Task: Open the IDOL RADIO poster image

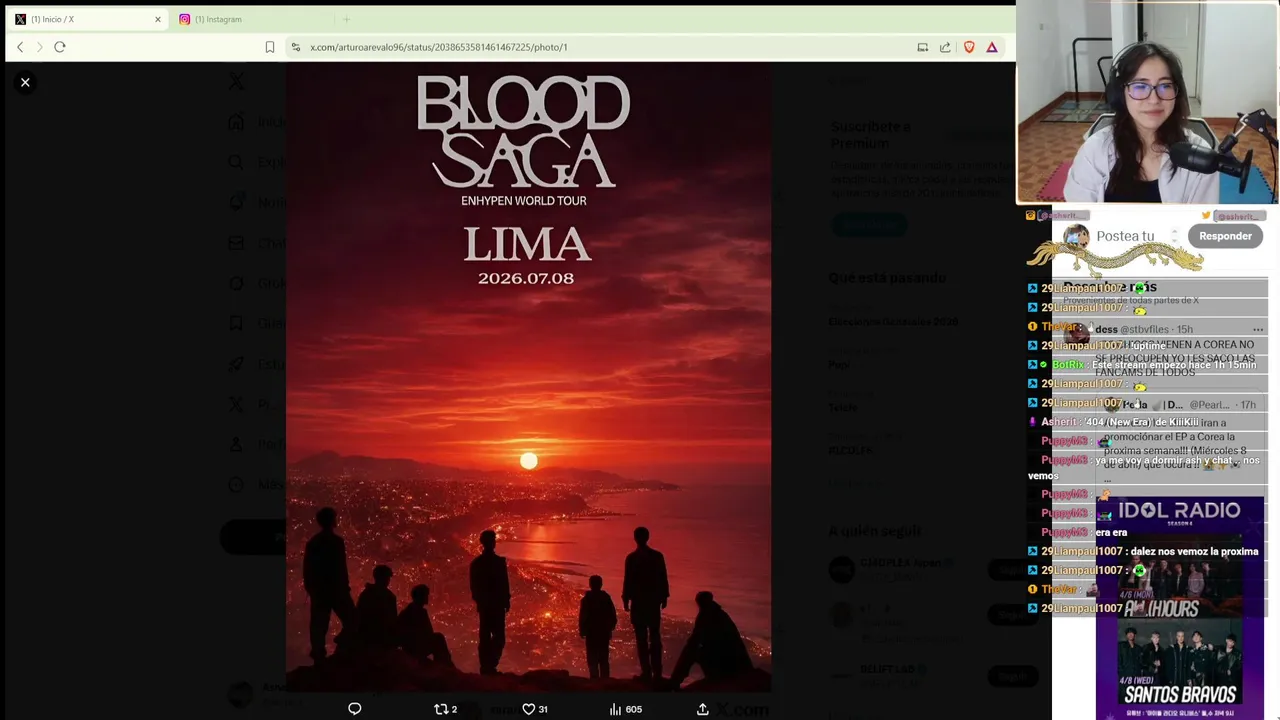Action: (x=1180, y=607)
